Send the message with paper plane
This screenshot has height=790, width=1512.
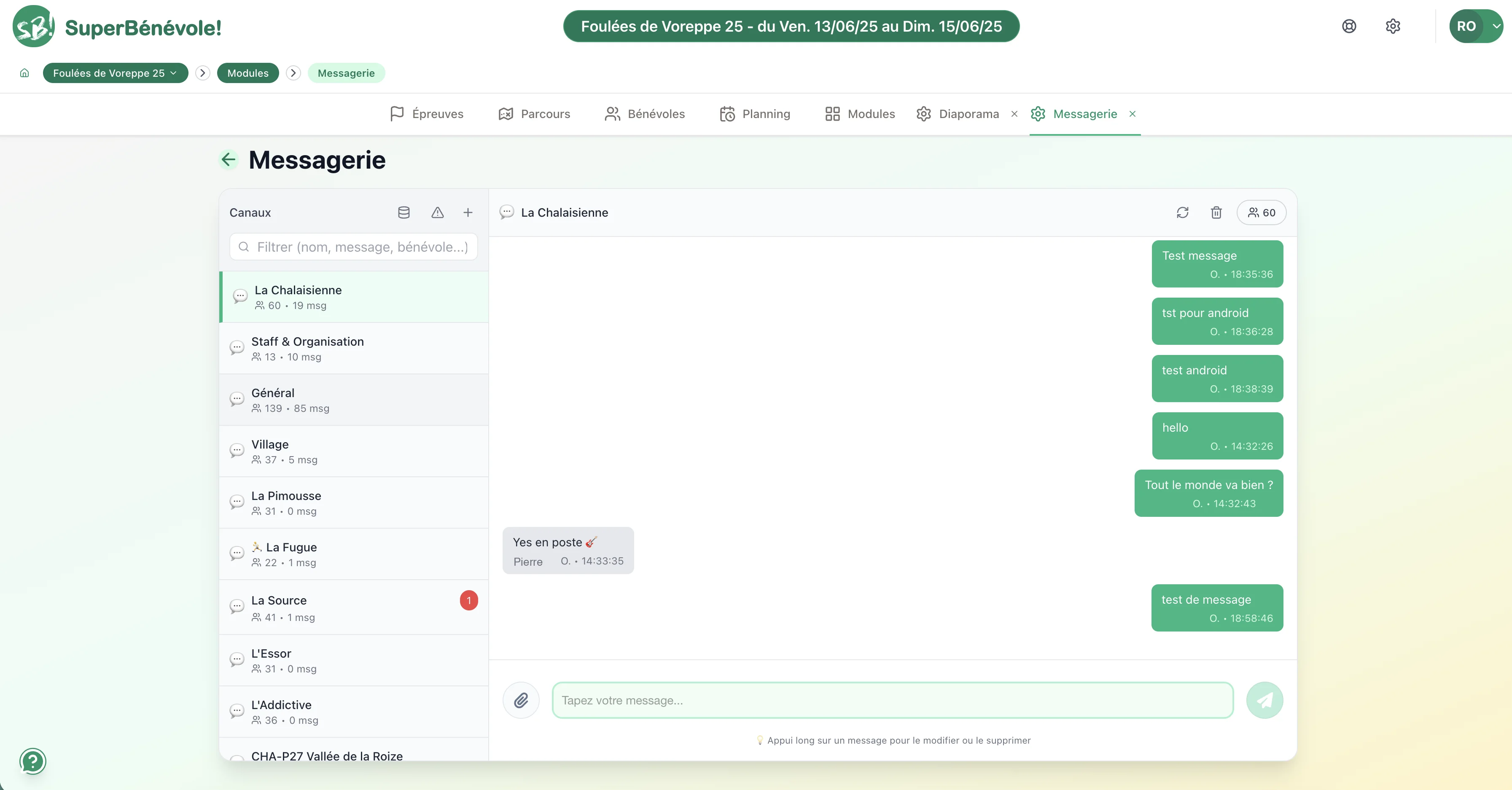click(1264, 700)
